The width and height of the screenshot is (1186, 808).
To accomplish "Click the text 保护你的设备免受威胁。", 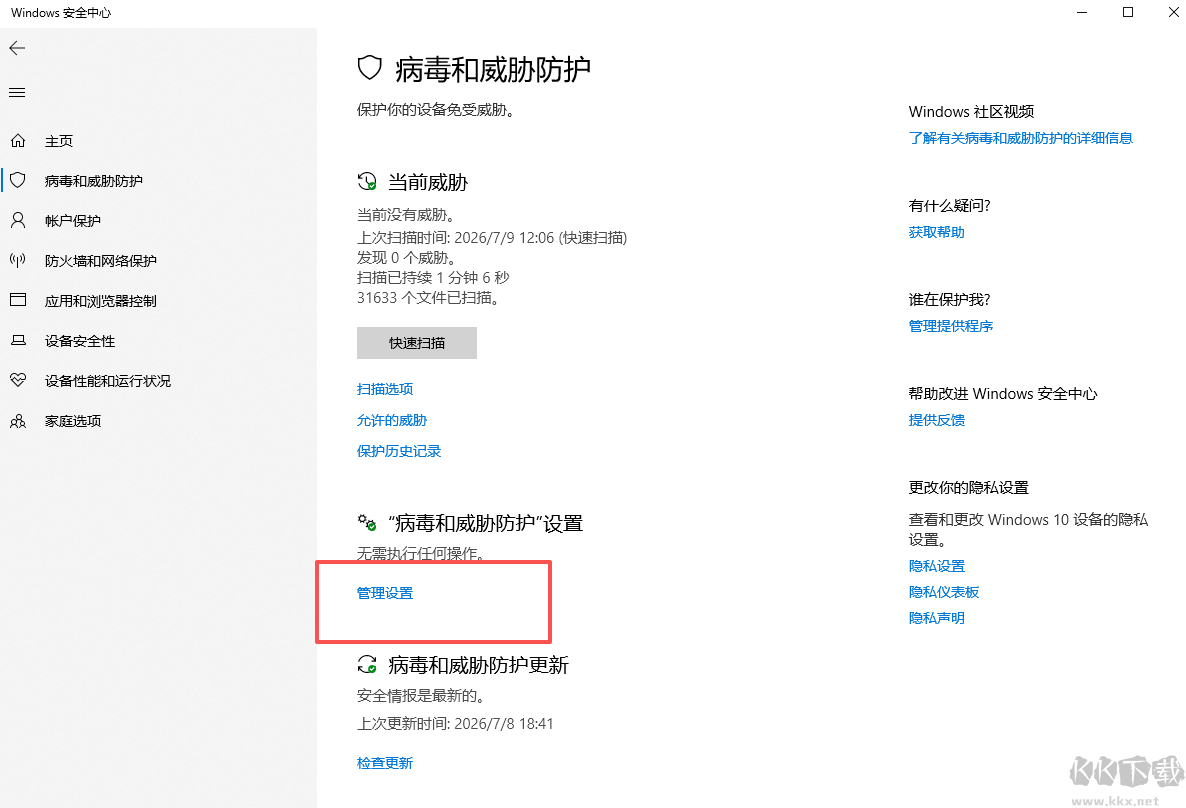I will [436, 110].
